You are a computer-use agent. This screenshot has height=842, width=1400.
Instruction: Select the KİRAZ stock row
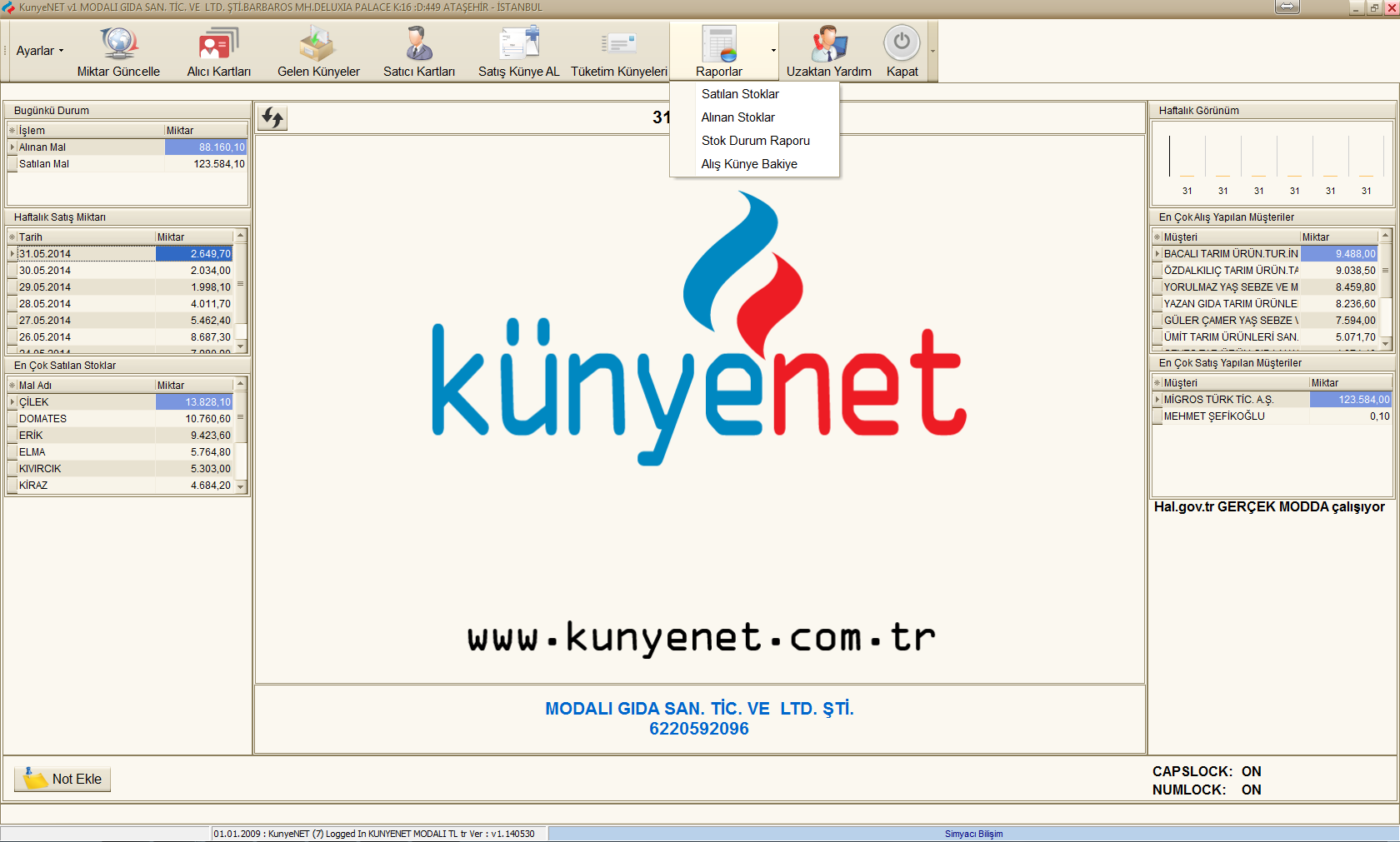point(121,486)
